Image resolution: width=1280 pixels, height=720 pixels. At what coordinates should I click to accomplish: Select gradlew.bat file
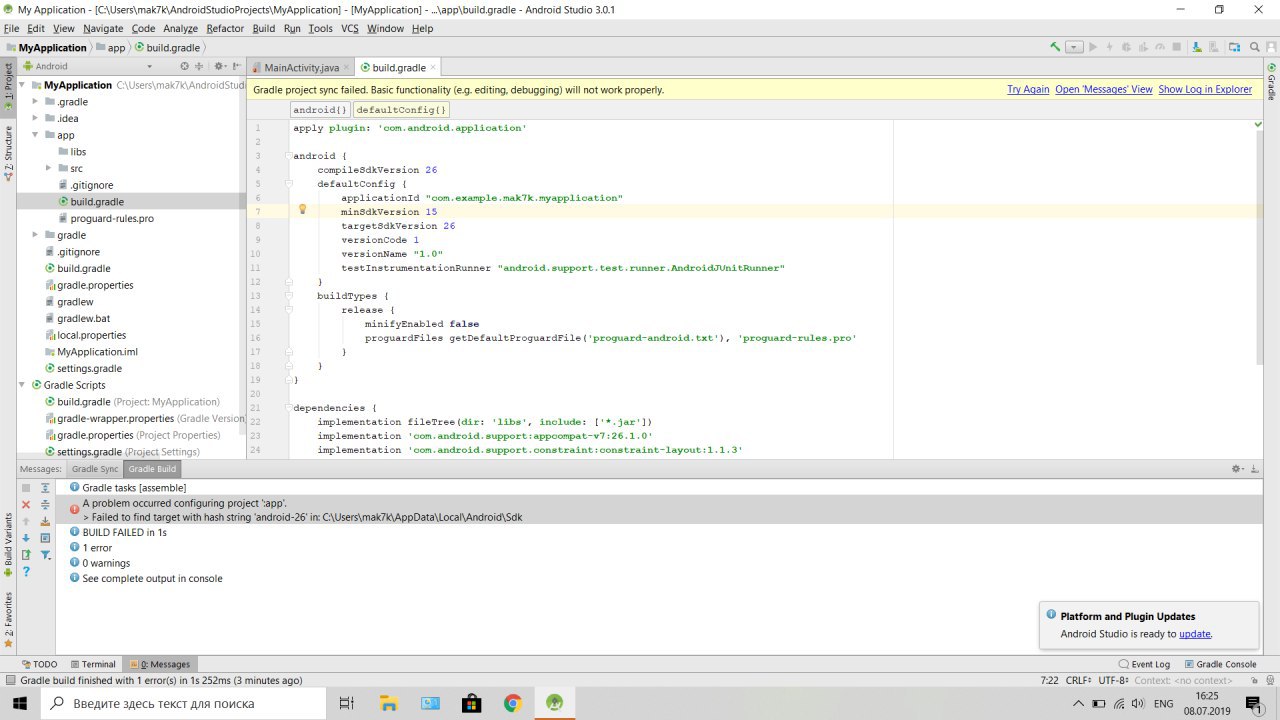point(77,318)
